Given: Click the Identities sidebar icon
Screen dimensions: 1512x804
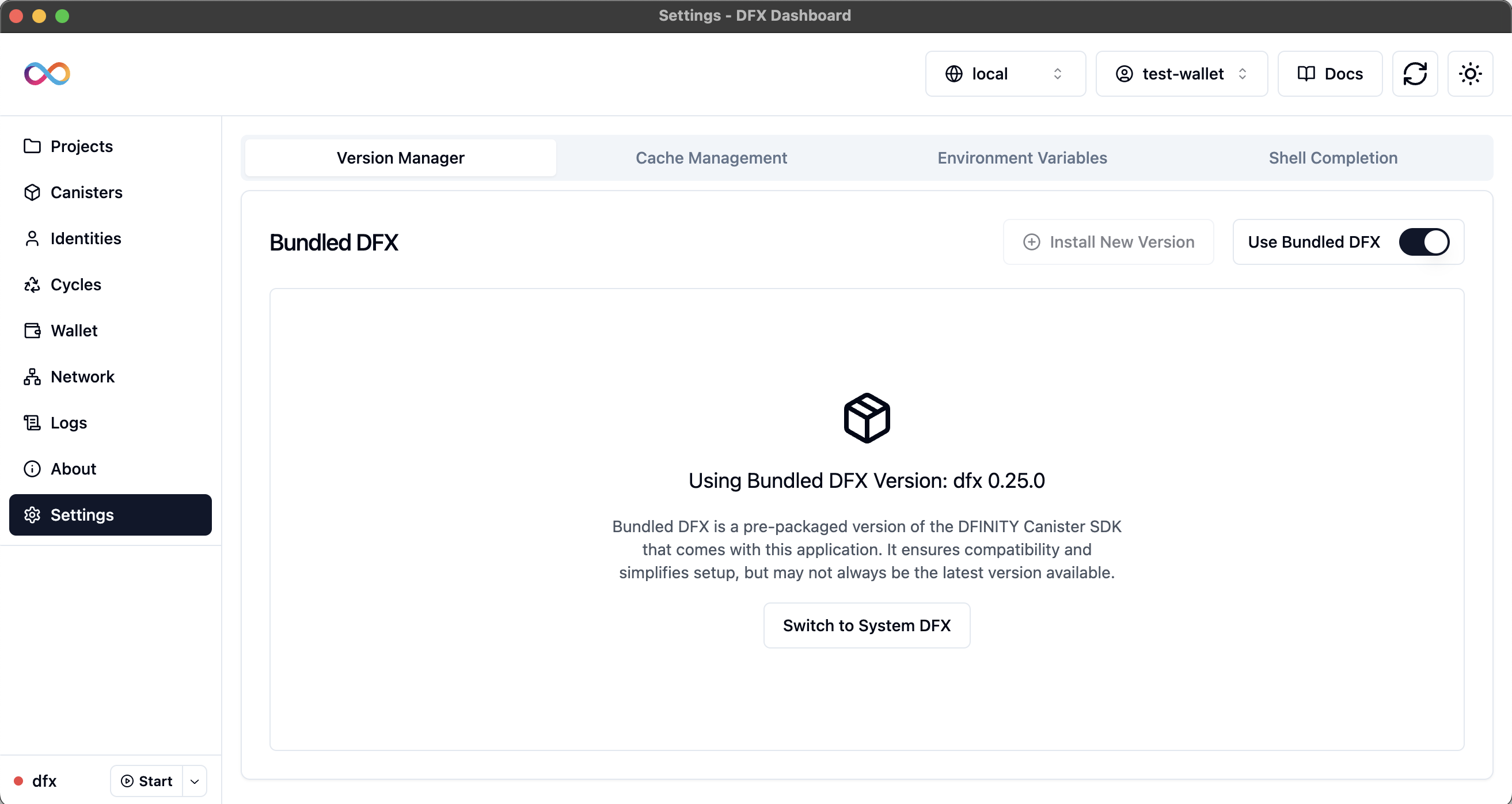Looking at the screenshot, I should [32, 238].
